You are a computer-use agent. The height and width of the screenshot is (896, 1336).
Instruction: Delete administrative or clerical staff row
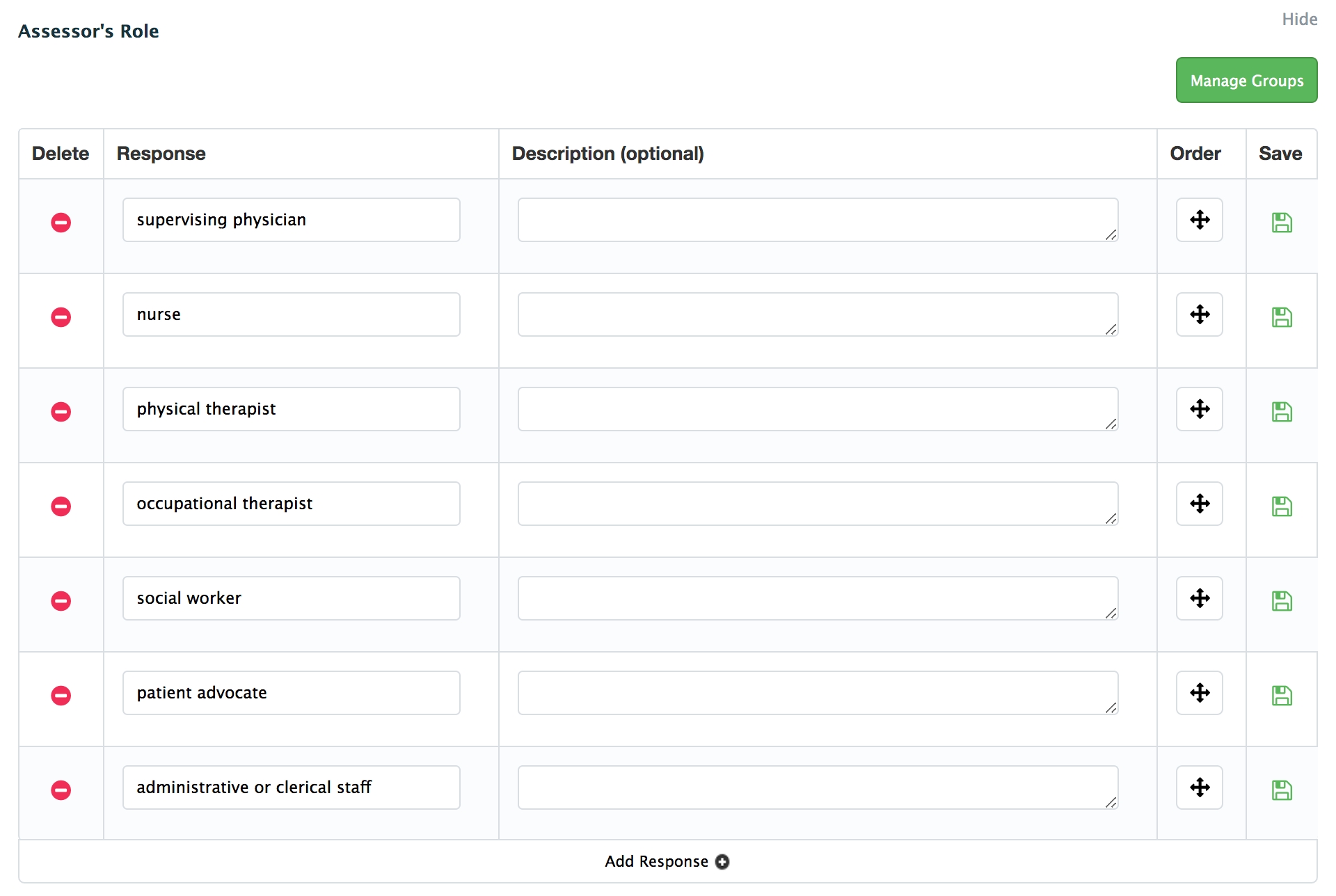tap(61, 790)
